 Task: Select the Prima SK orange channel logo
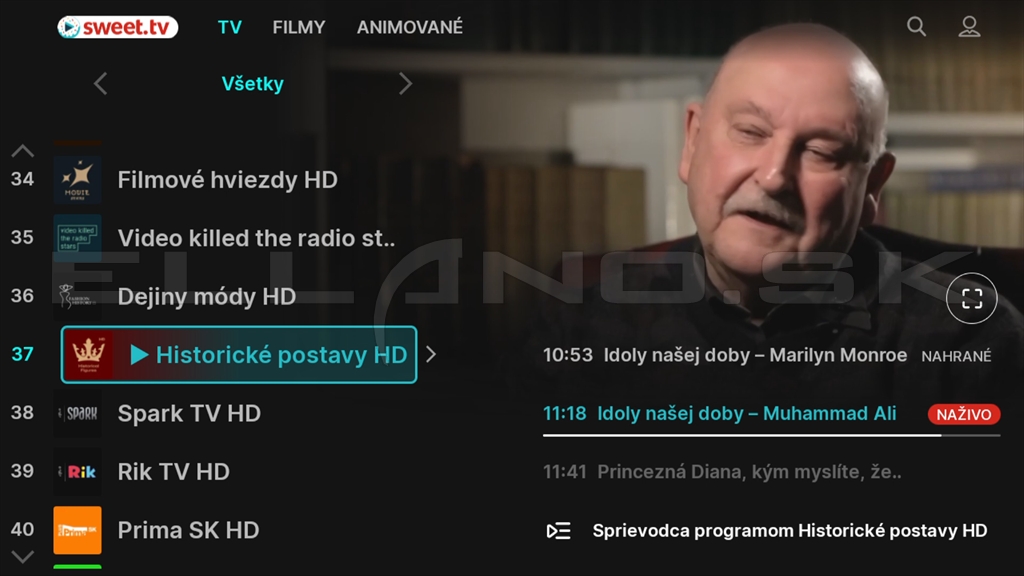(77, 530)
